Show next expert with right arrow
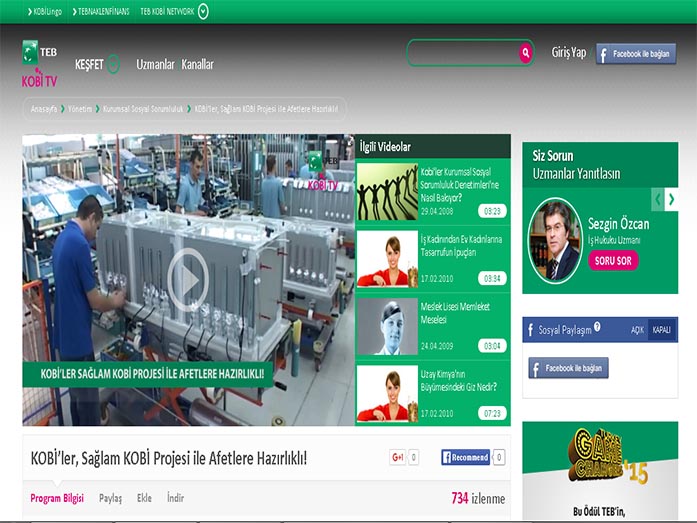Image resolution: width=697 pixels, height=523 pixels. tap(672, 200)
